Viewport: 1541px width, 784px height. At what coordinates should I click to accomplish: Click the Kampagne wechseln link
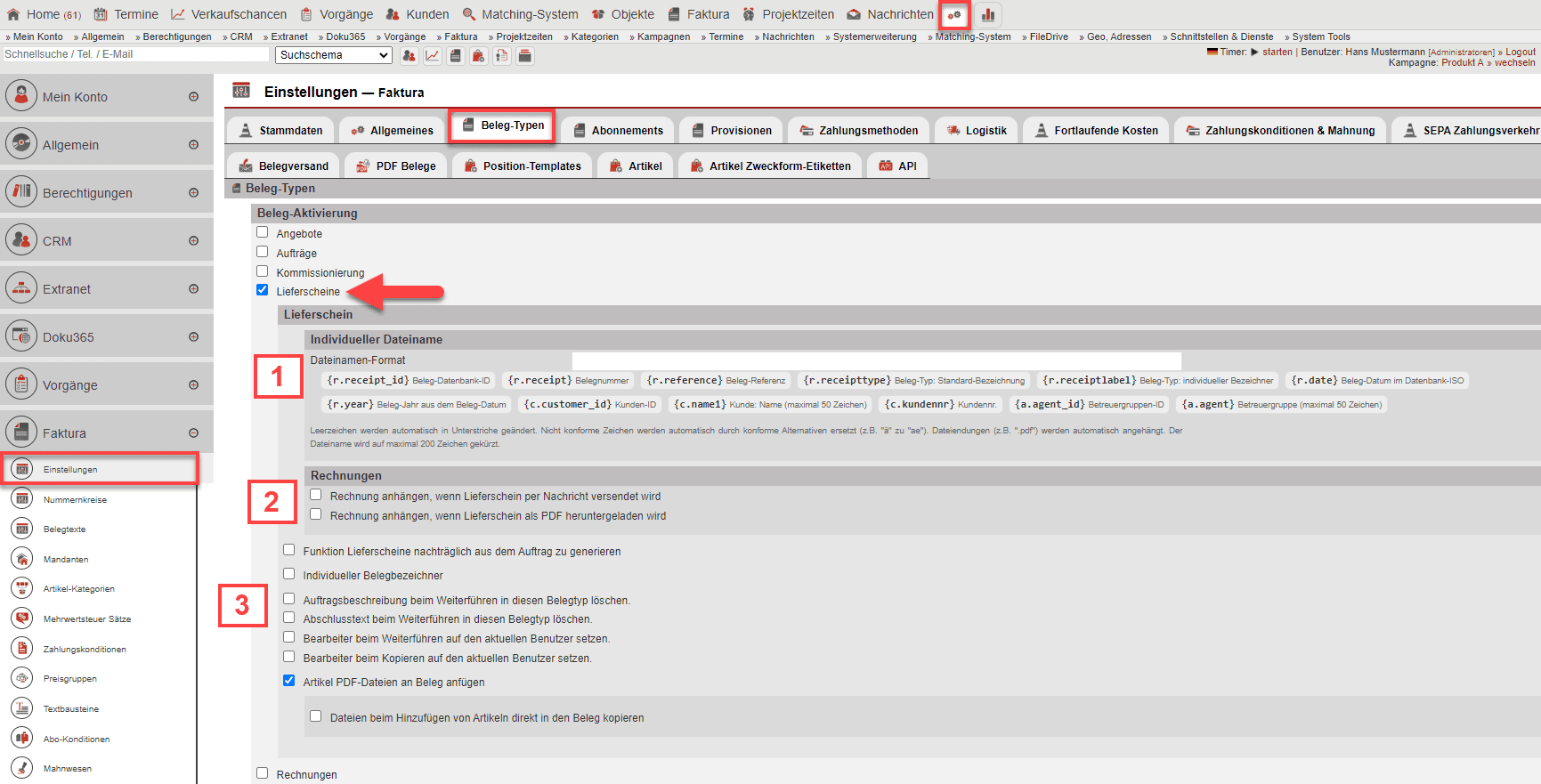(1514, 63)
